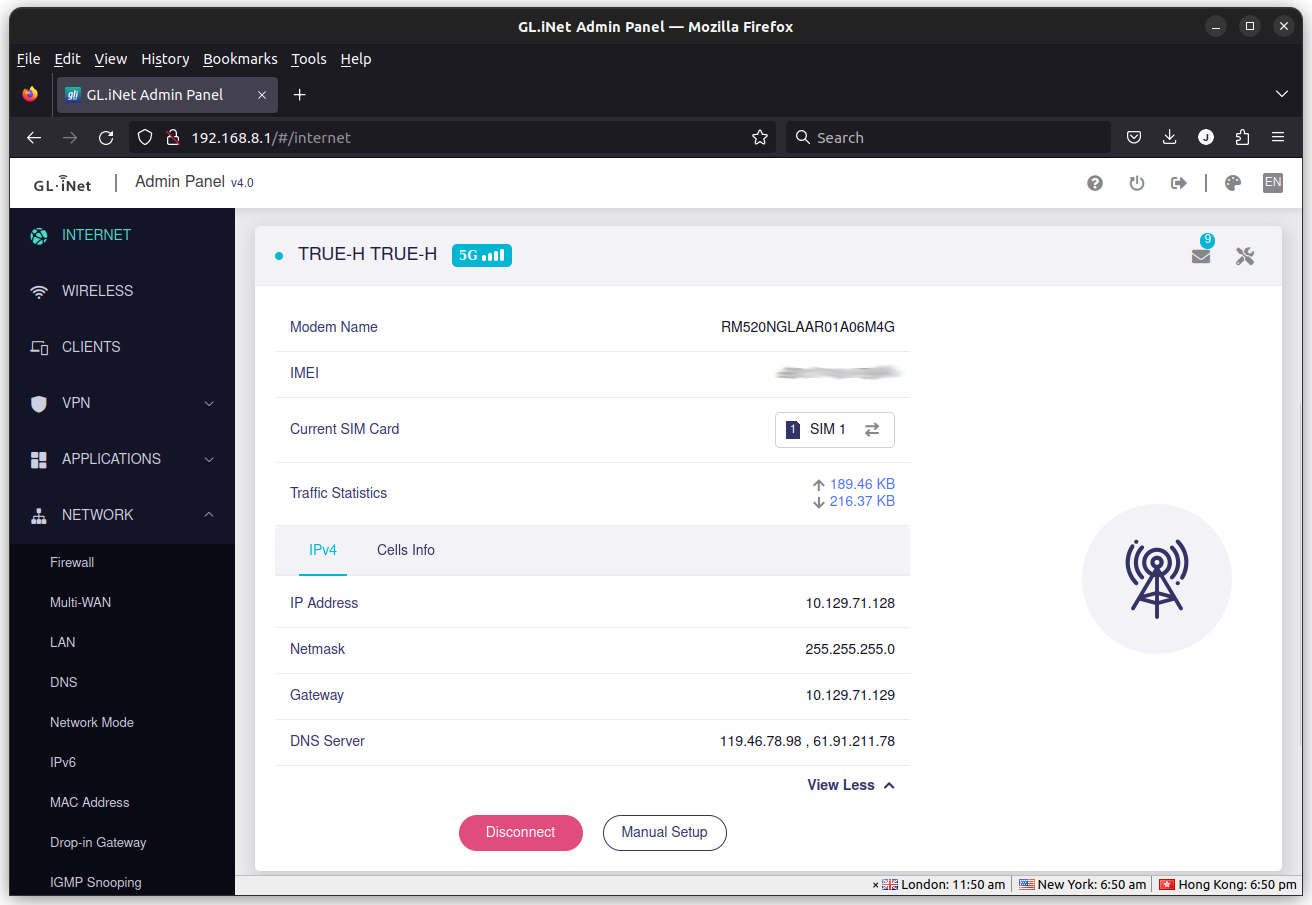Open Firefox account icon
Viewport: 1312px width, 905px height.
pos(1206,138)
